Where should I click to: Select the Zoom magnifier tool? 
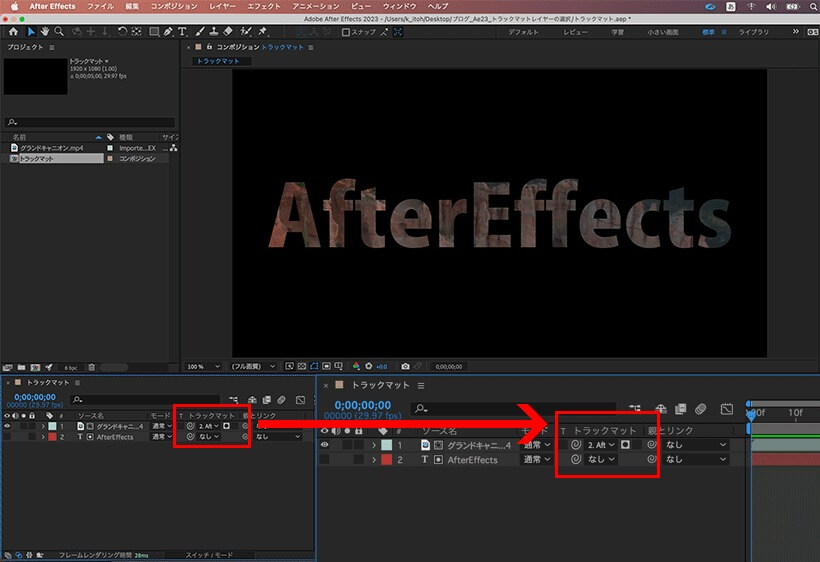(59, 32)
